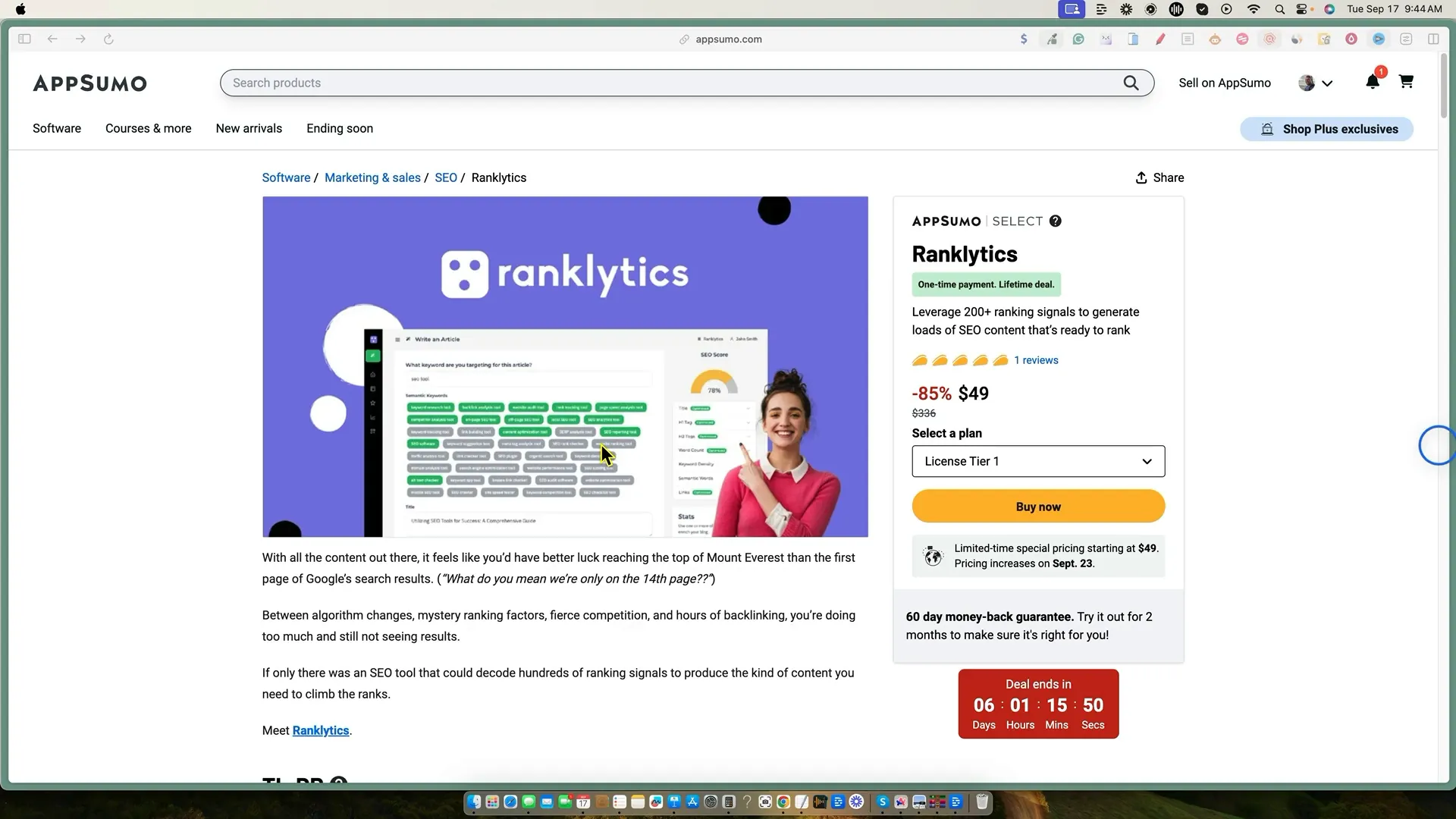Click the Buy now button
The height and width of the screenshot is (819, 1456).
pyautogui.click(x=1038, y=507)
